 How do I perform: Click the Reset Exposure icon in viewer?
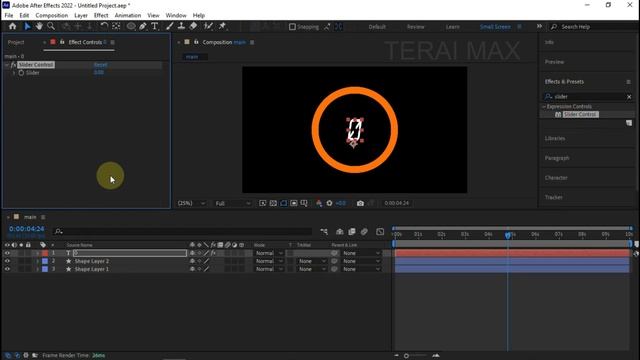point(329,203)
